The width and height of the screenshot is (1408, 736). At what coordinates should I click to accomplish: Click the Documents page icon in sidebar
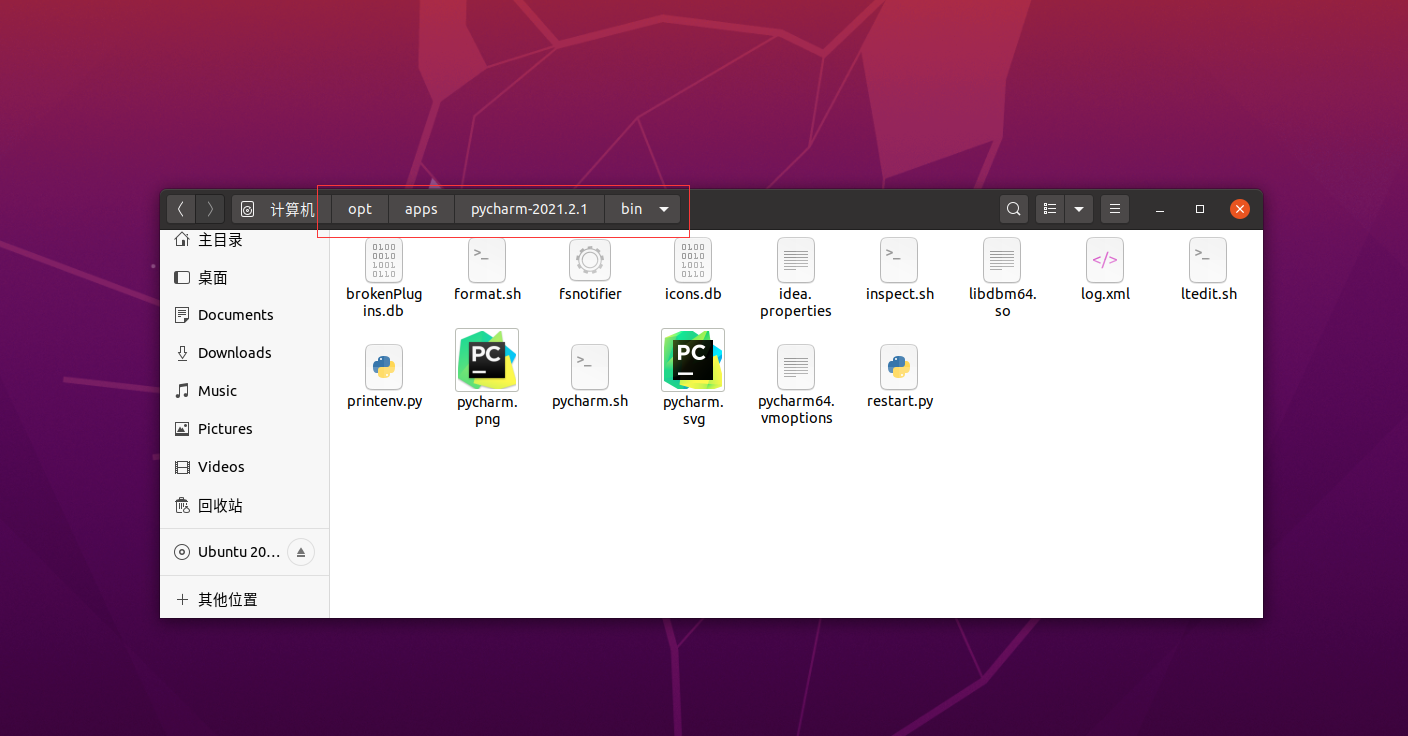[x=182, y=315]
